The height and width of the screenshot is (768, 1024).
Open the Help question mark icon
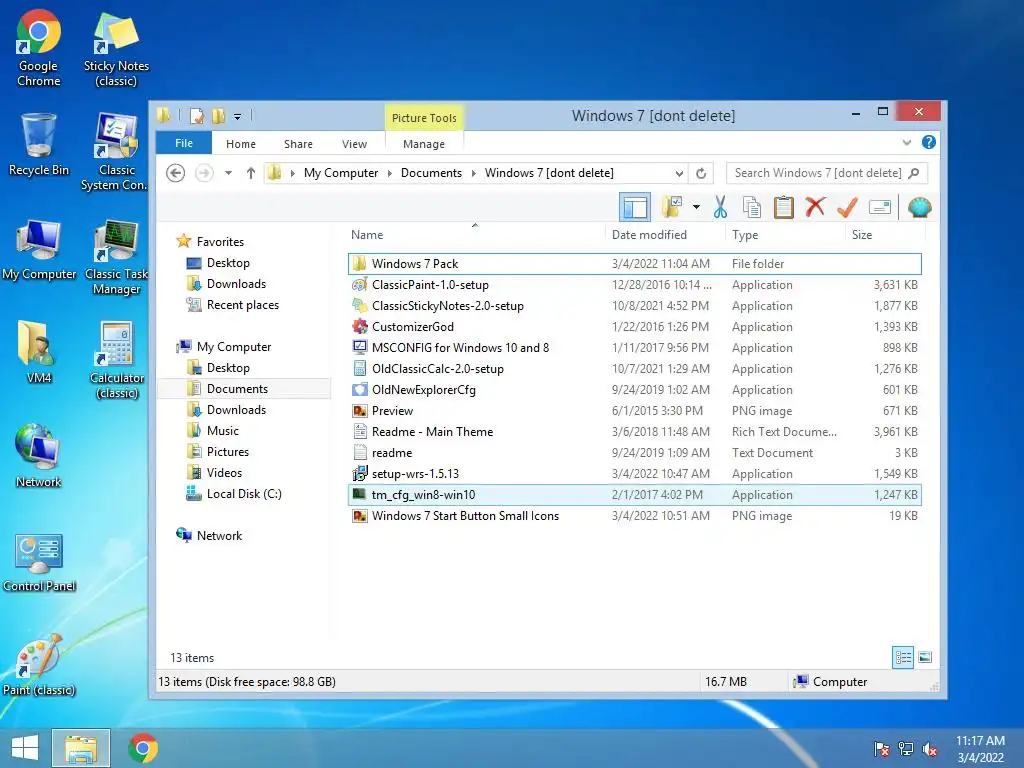click(929, 142)
